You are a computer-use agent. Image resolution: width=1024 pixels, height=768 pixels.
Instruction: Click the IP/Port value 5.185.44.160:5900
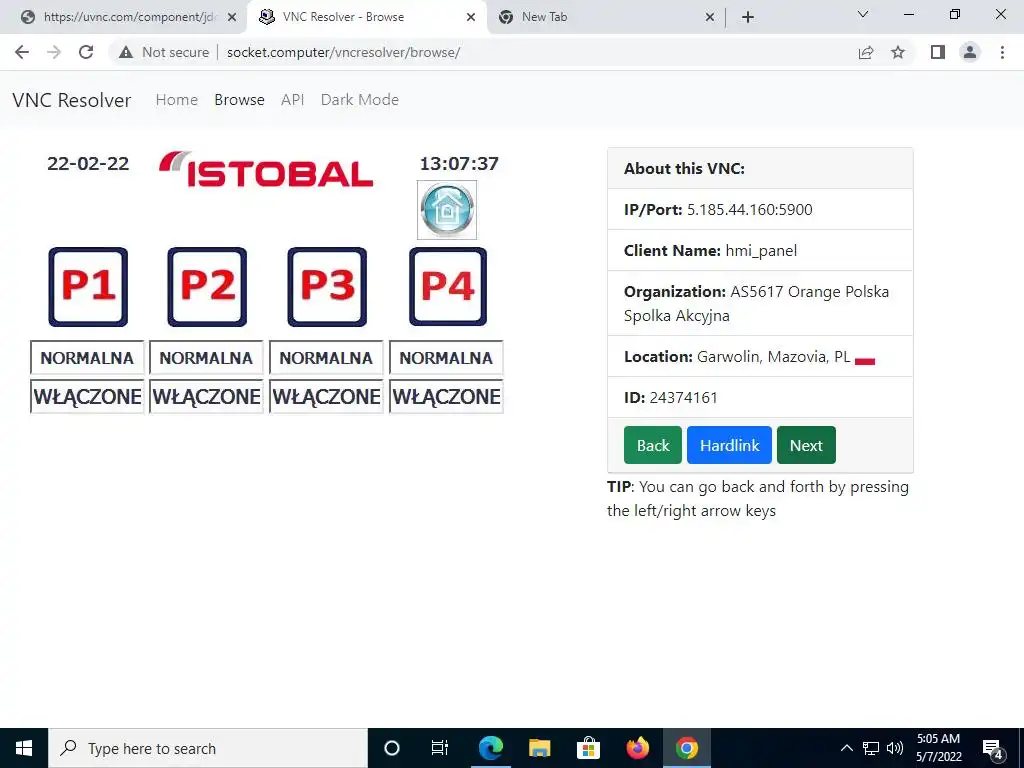coord(750,210)
